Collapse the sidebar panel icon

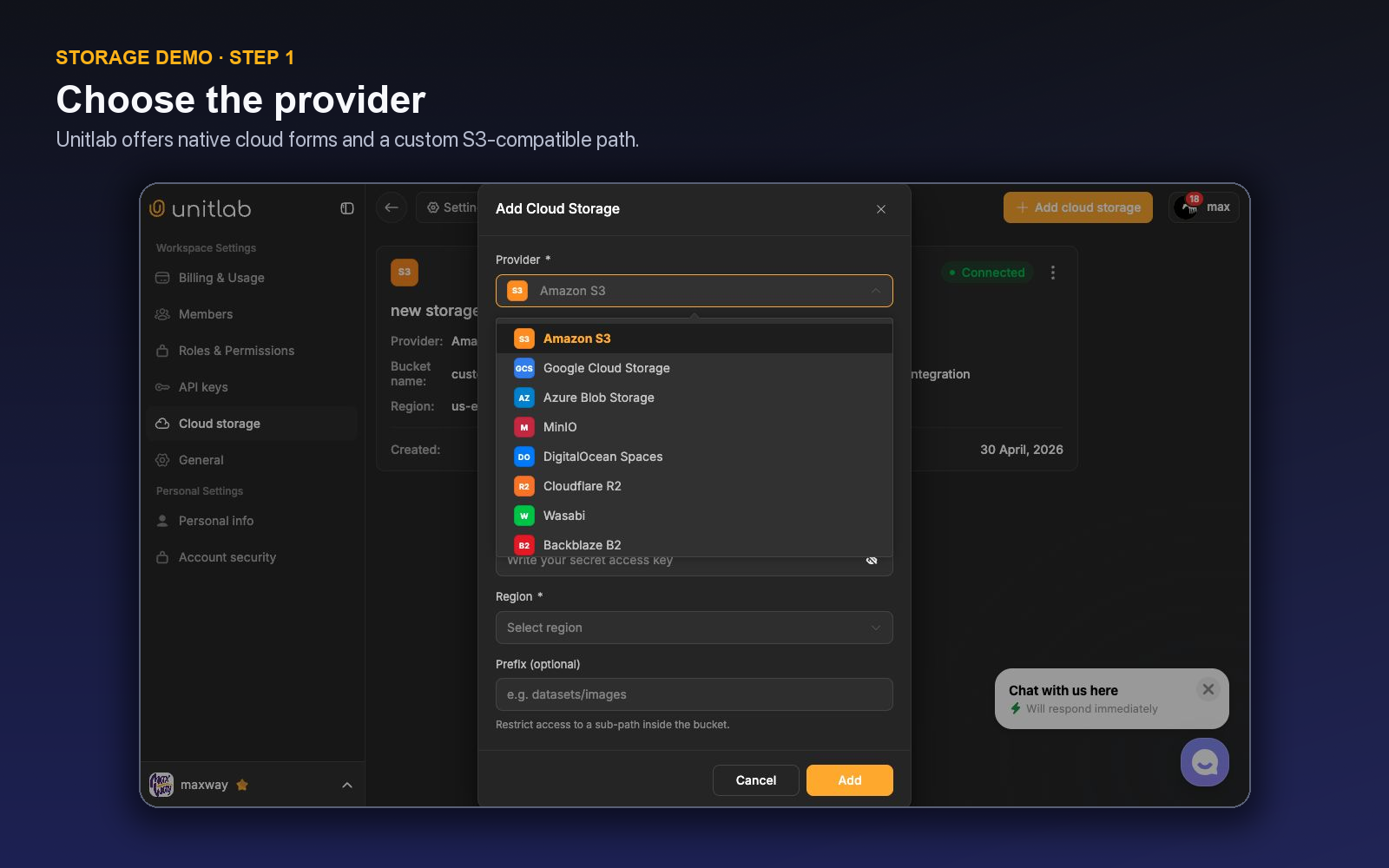[347, 208]
